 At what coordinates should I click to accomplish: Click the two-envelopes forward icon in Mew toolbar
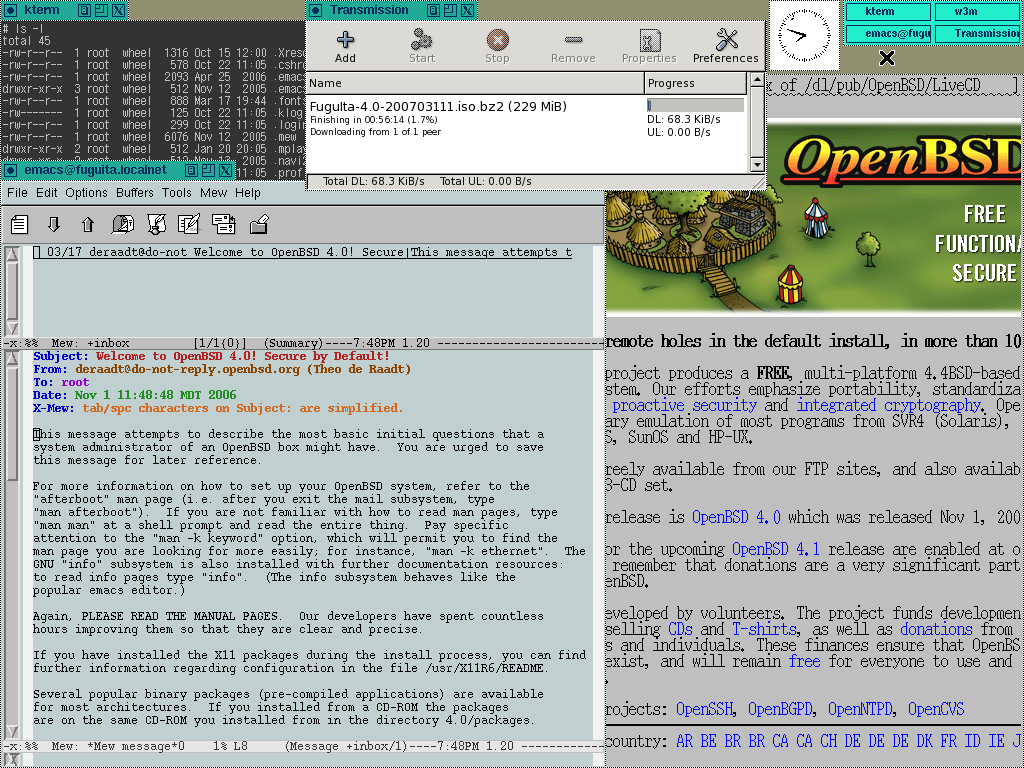tap(223, 224)
